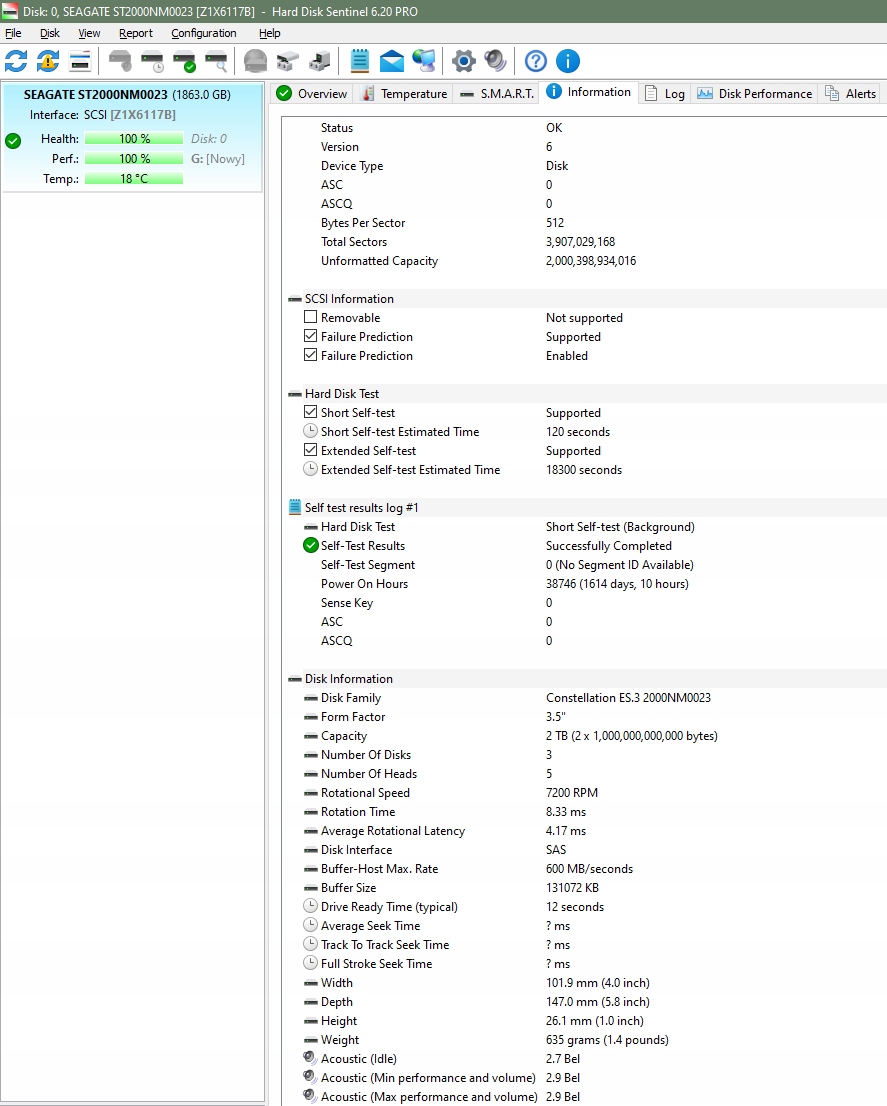Image resolution: width=887 pixels, height=1106 pixels.
Task: Toggle the Failure Prediction Supported checkbox
Action: (x=310, y=336)
